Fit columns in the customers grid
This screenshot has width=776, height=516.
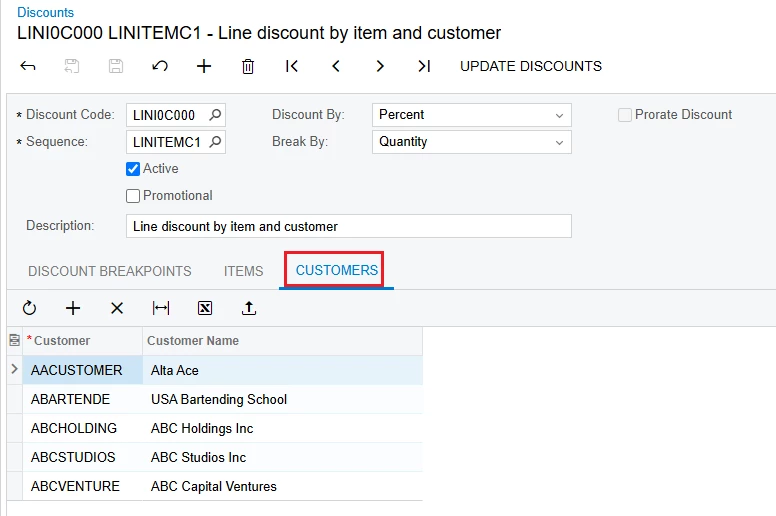(x=161, y=308)
